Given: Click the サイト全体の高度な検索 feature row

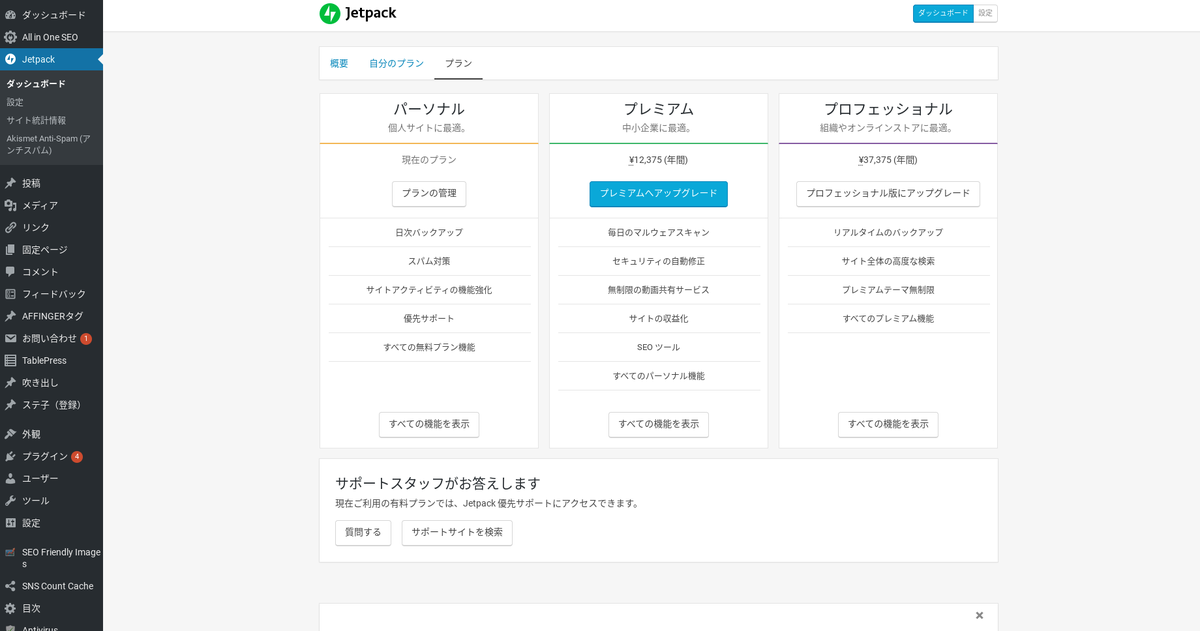Looking at the screenshot, I should [888, 261].
